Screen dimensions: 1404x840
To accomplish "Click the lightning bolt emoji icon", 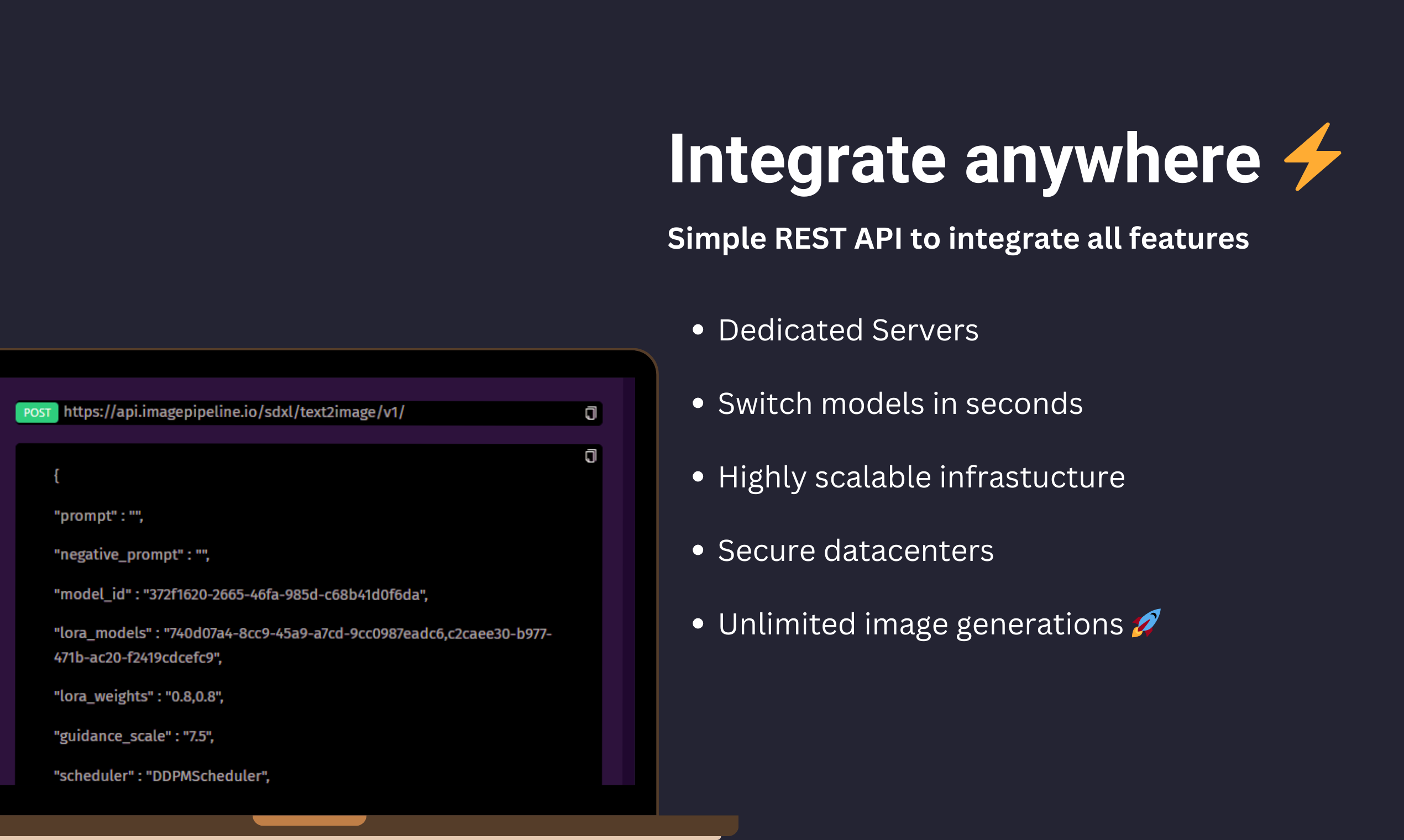I will coord(1311,158).
